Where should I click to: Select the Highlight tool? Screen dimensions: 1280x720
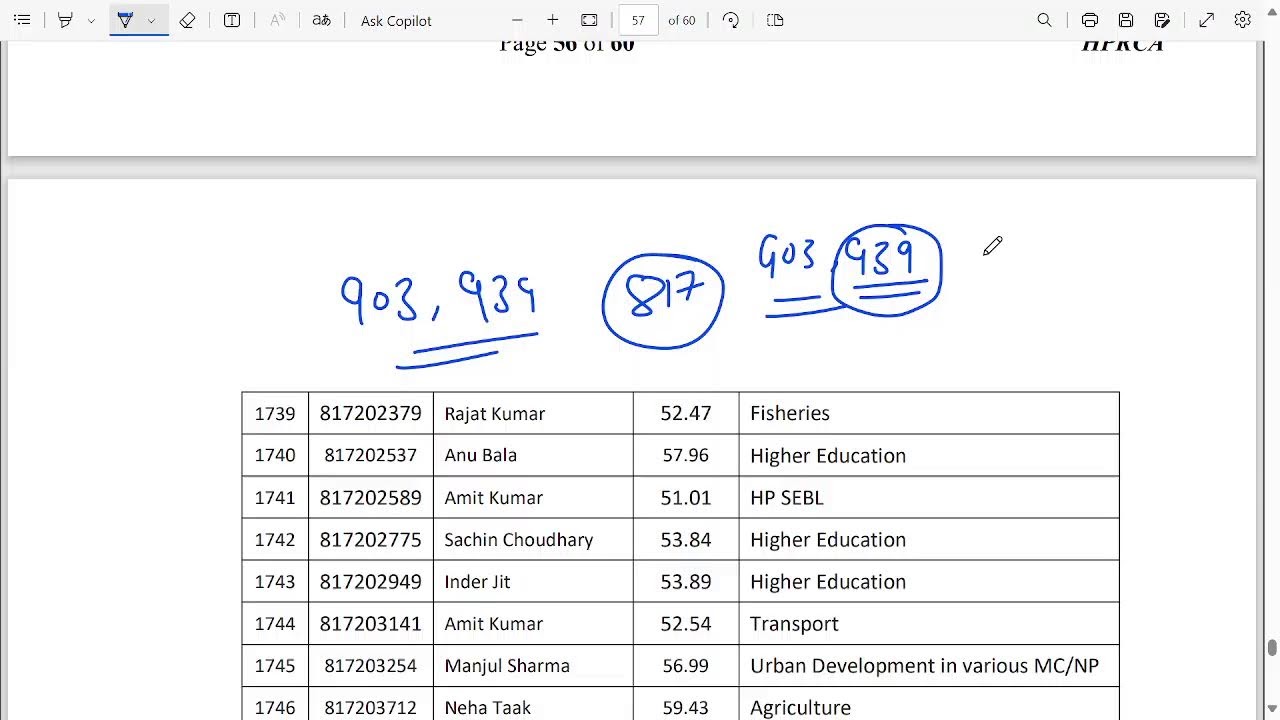click(65, 20)
